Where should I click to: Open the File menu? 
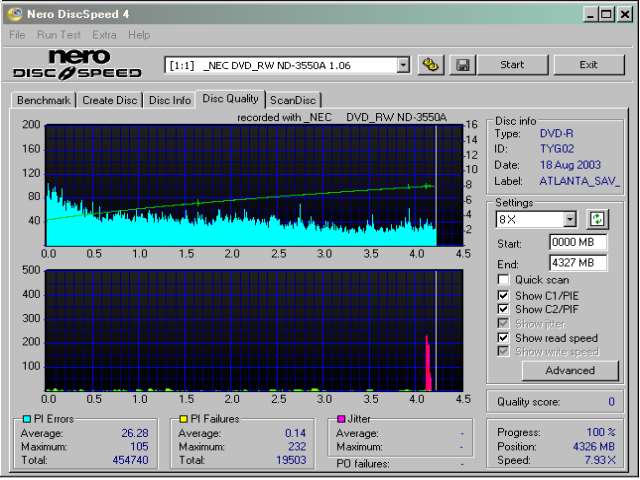pyautogui.click(x=17, y=35)
